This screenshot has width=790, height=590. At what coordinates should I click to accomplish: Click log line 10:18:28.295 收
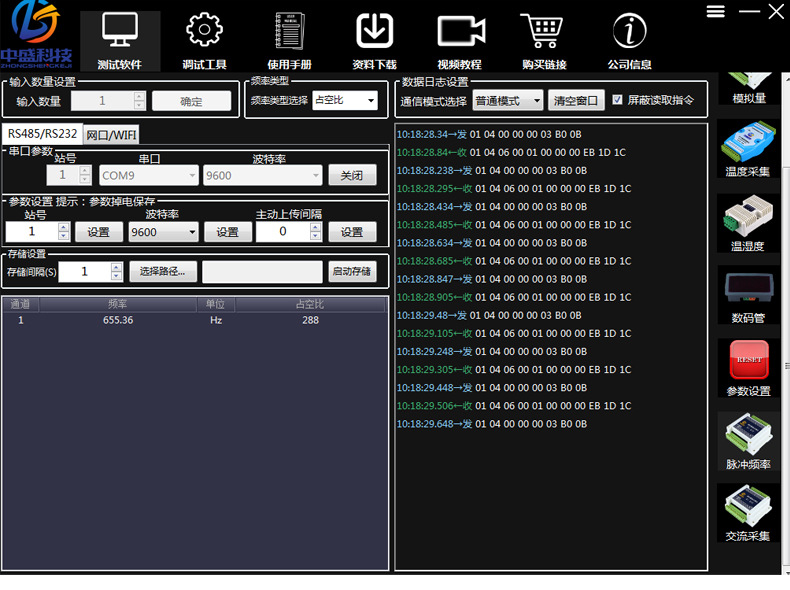[514, 188]
